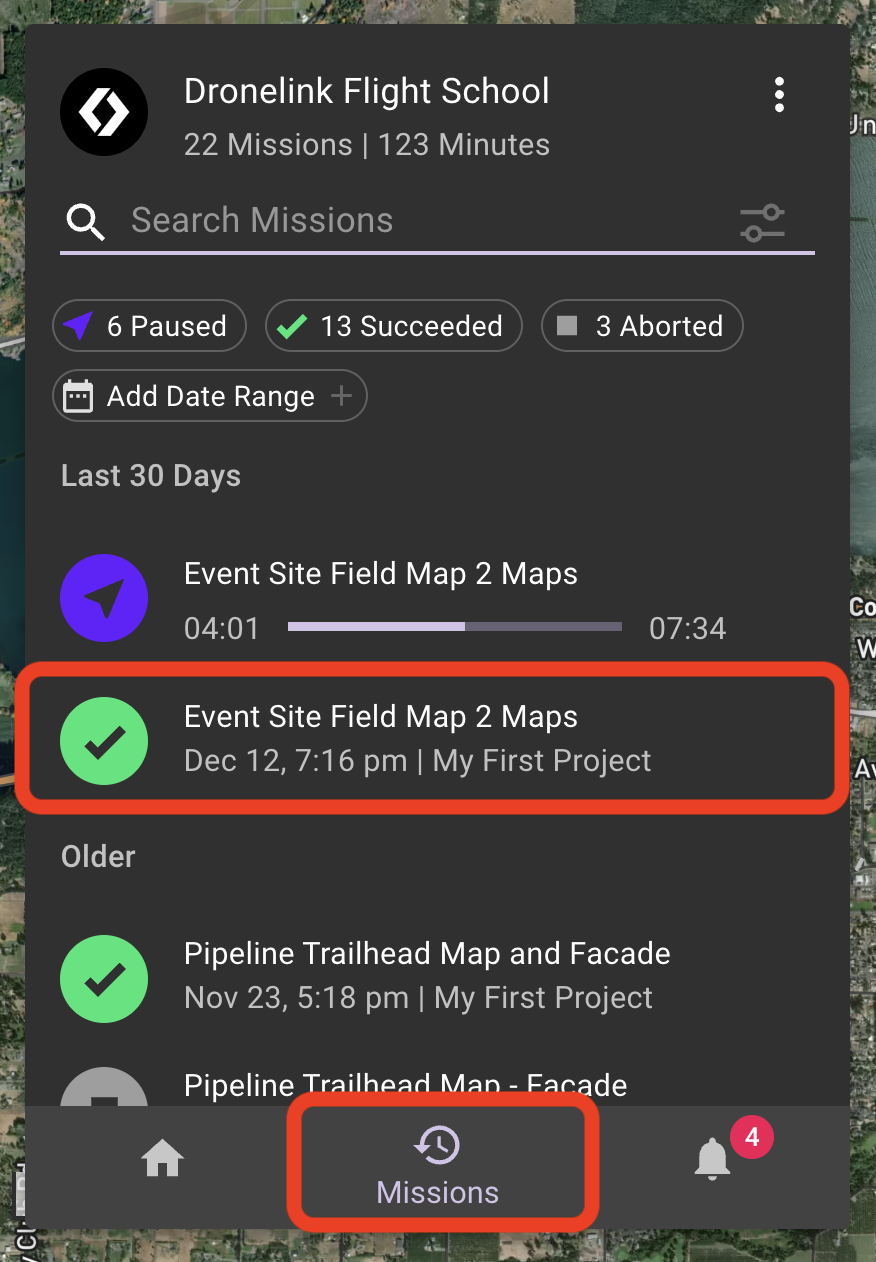The width and height of the screenshot is (876, 1262).
Task: Open the notifications bell
Action: click(x=713, y=1159)
